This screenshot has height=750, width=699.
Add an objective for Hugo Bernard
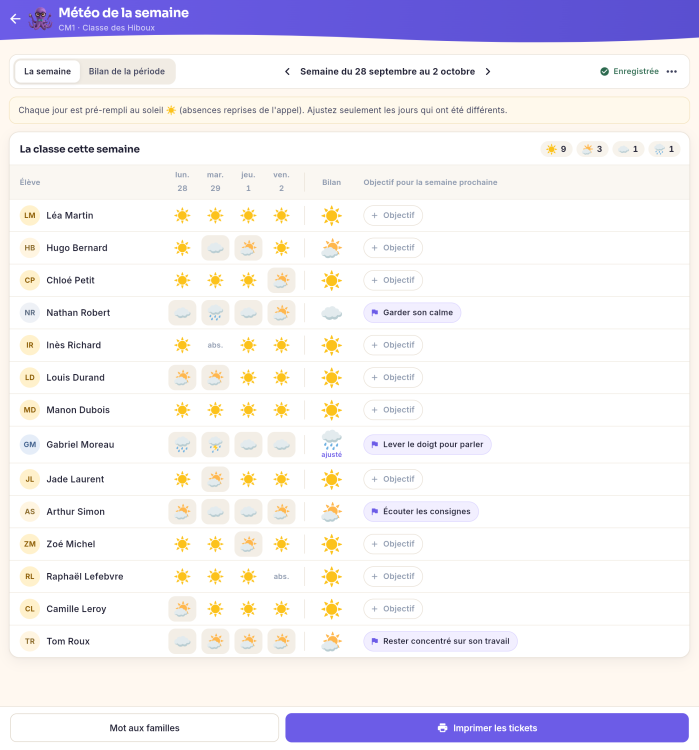click(393, 248)
